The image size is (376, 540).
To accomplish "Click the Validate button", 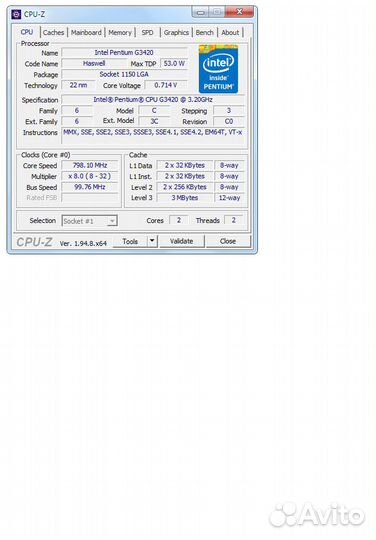I will tap(181, 241).
